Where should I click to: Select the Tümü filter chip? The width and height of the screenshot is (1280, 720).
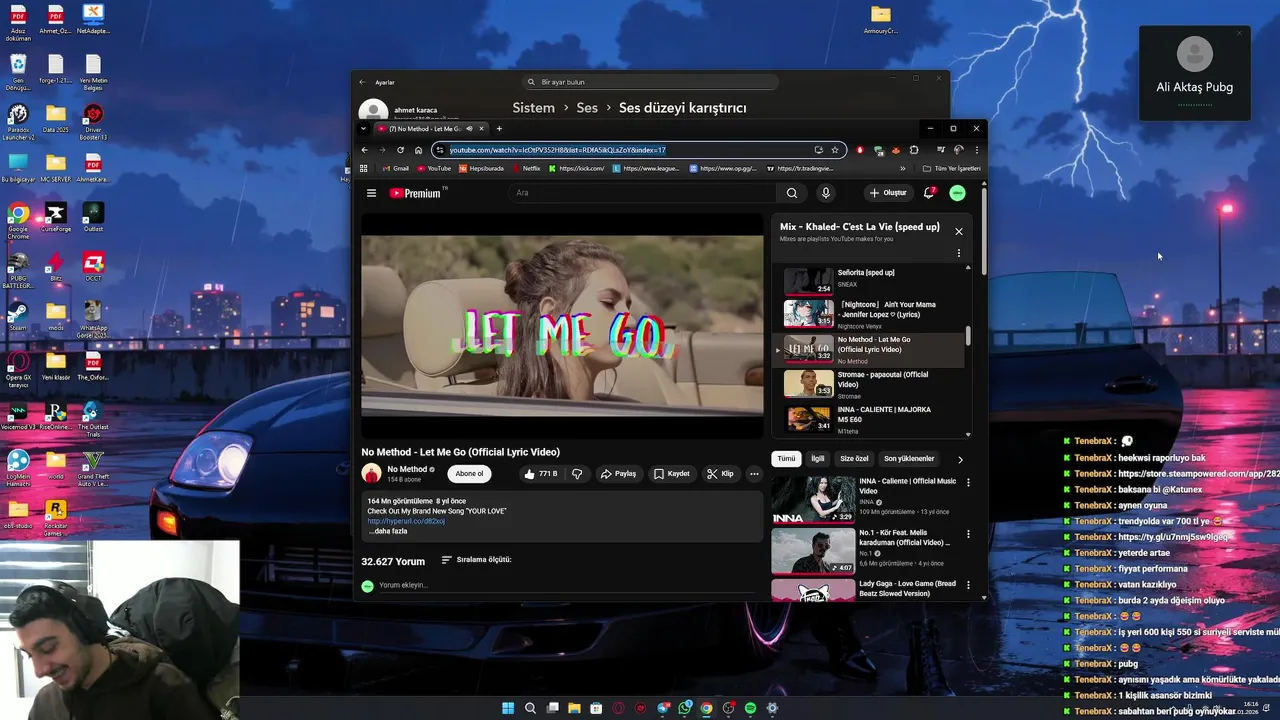point(787,459)
